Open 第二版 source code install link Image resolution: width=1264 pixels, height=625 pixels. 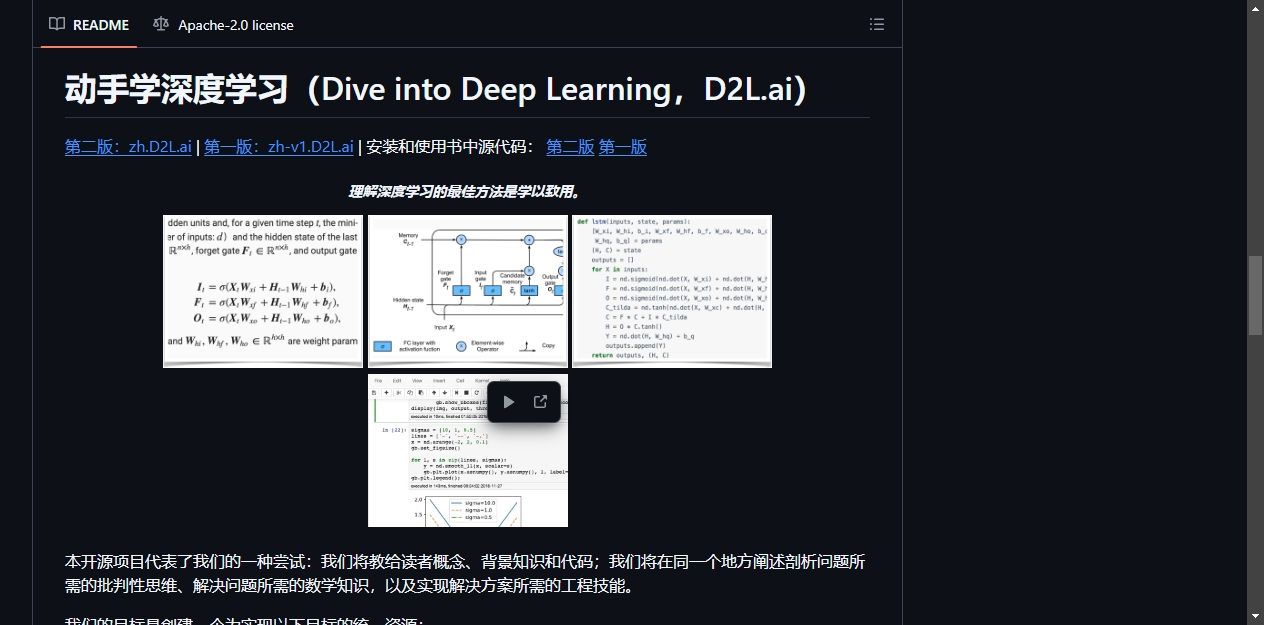[x=570, y=147]
